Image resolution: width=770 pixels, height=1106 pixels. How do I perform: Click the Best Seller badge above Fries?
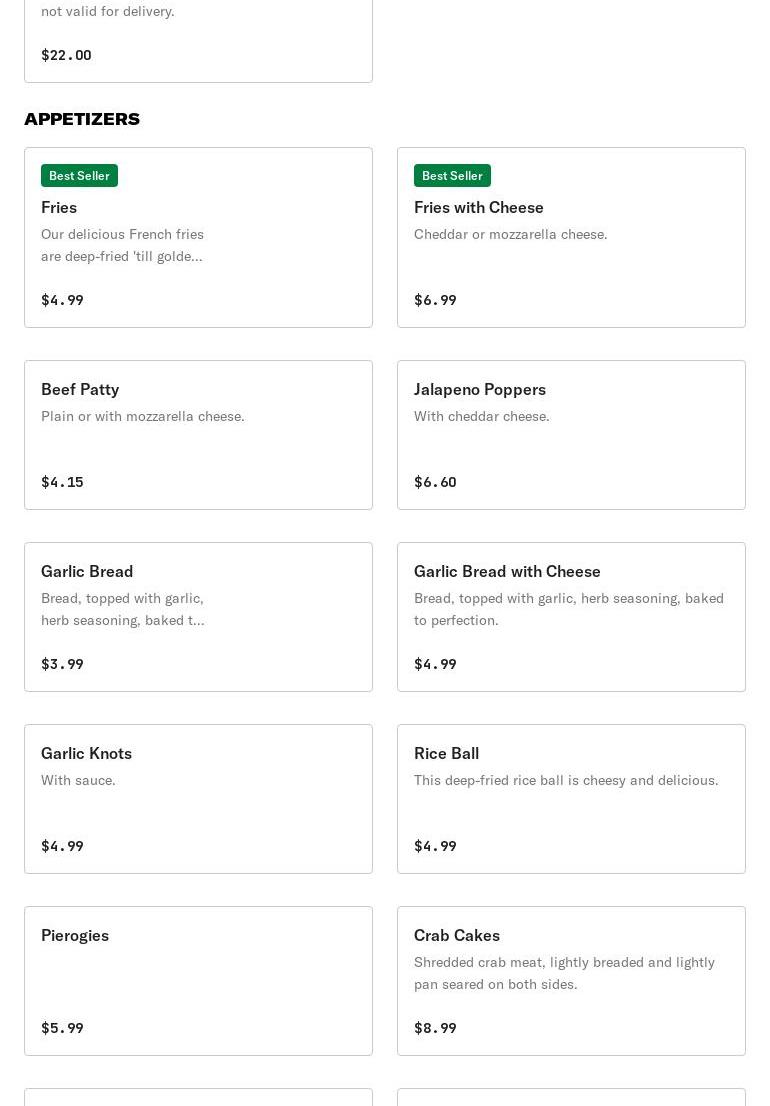click(x=79, y=176)
